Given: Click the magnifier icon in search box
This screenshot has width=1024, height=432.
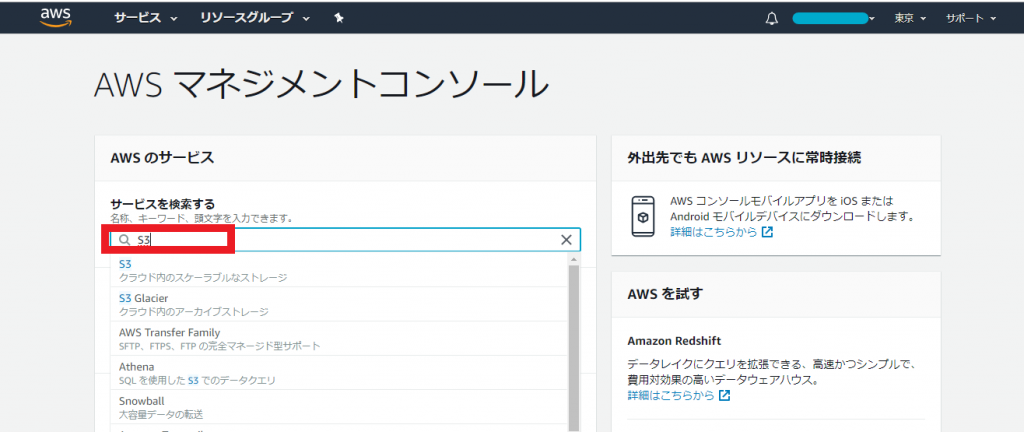Looking at the screenshot, I should [x=124, y=240].
